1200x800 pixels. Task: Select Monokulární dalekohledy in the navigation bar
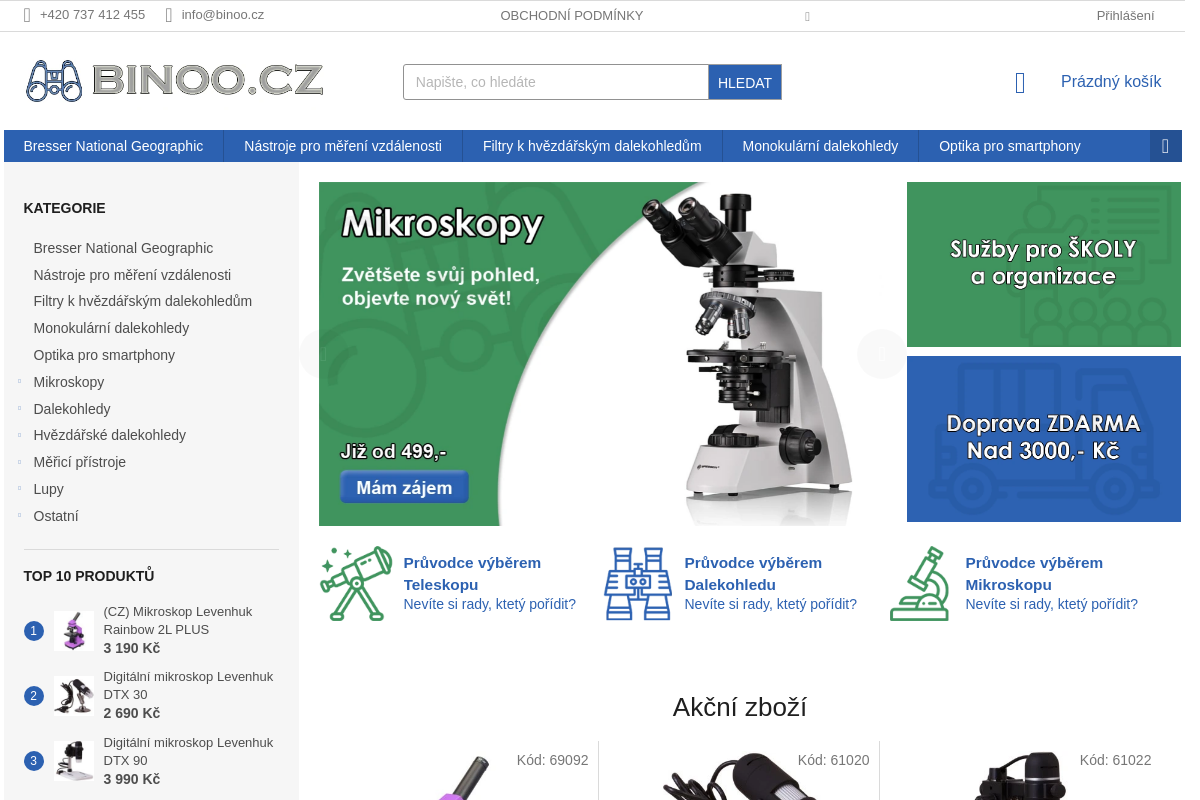819,146
